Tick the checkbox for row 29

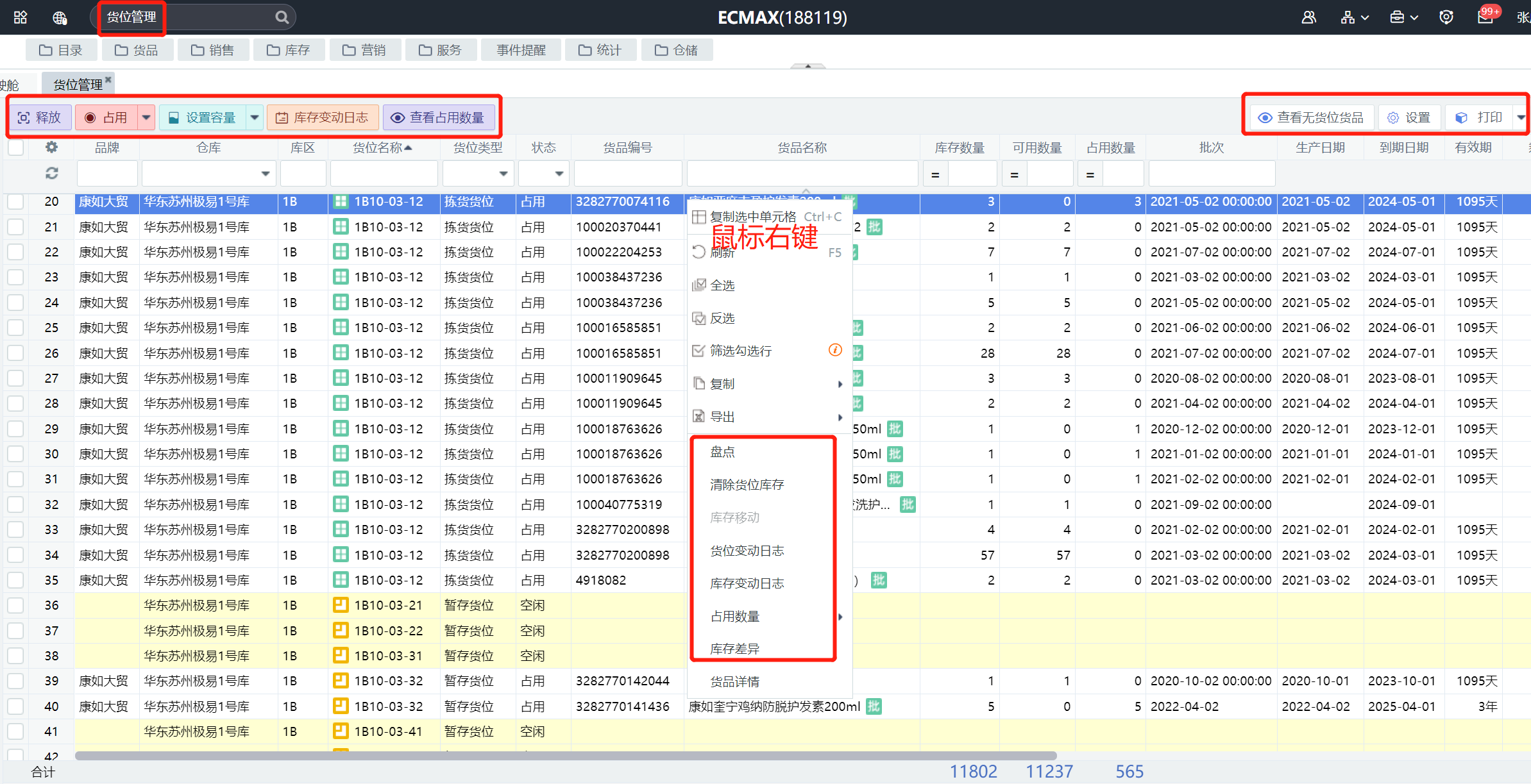click(15, 428)
